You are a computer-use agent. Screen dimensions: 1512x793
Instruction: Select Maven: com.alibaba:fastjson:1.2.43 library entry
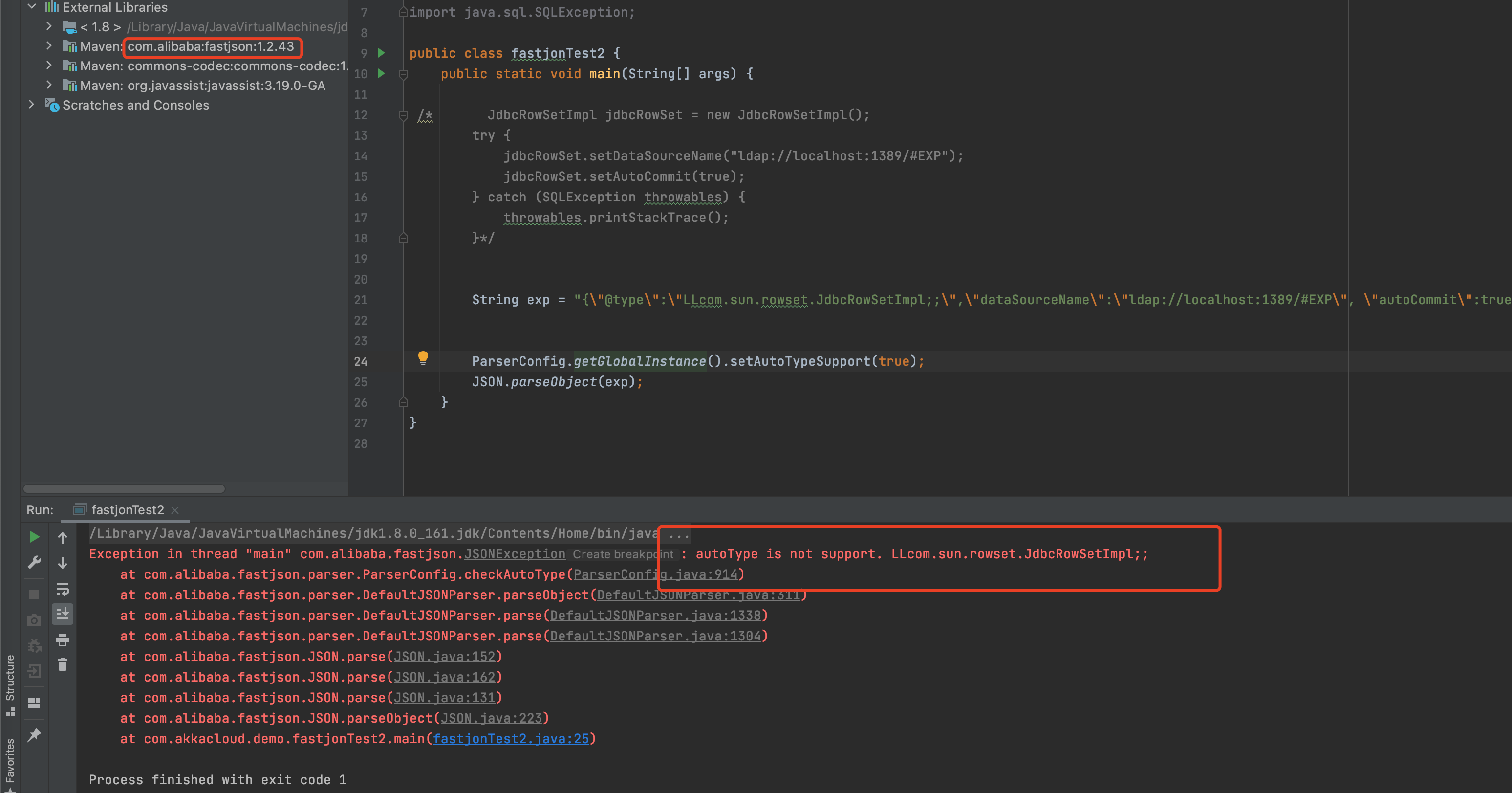tap(187, 46)
